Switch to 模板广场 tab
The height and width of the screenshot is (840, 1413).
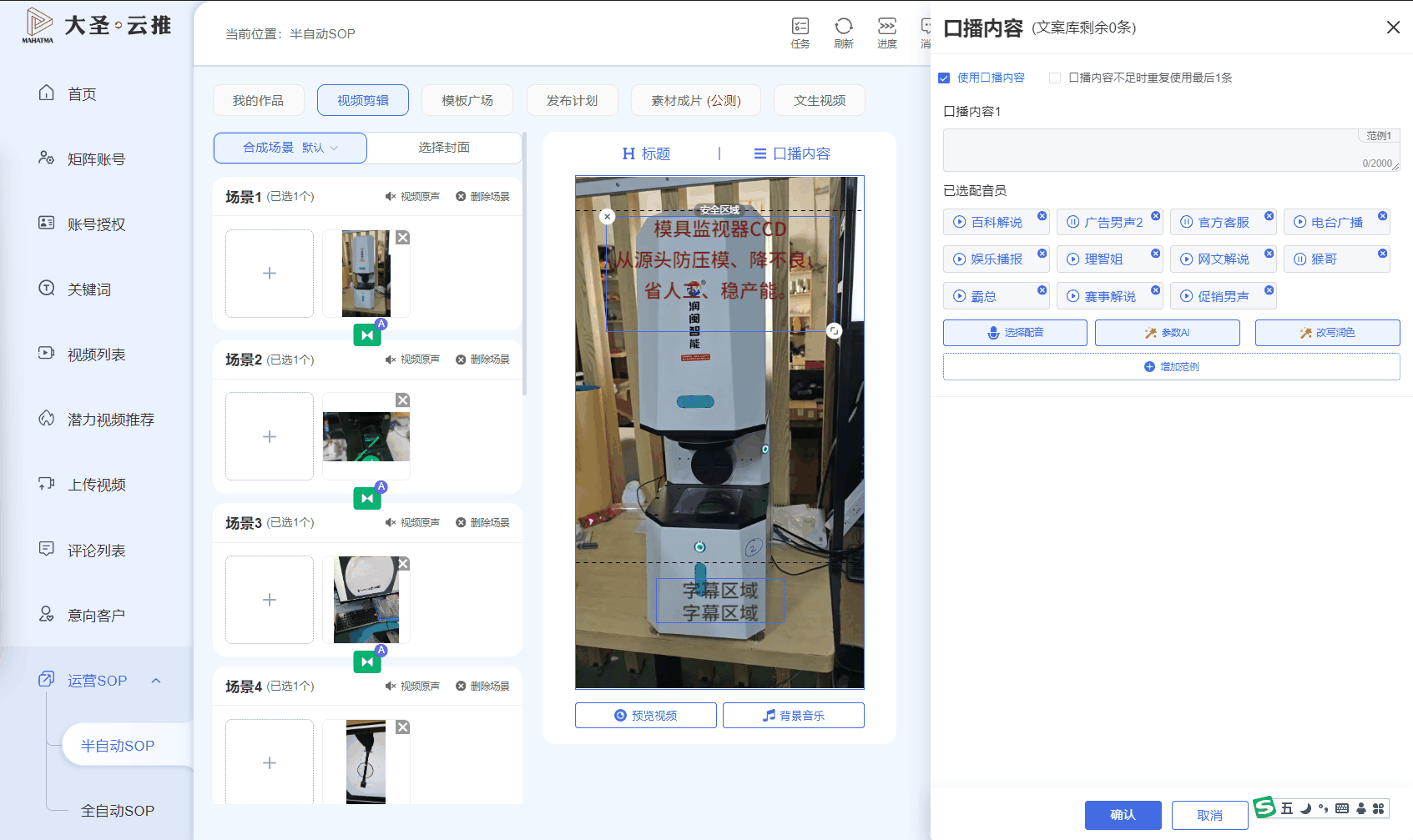(x=467, y=100)
